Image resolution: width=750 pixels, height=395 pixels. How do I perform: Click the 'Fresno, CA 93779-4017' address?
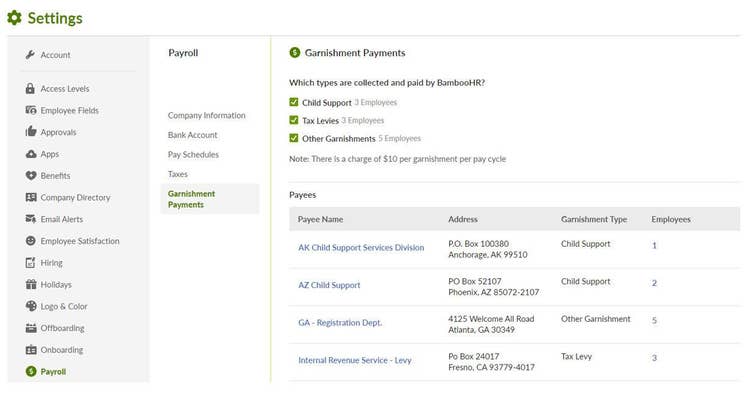pos(491,367)
